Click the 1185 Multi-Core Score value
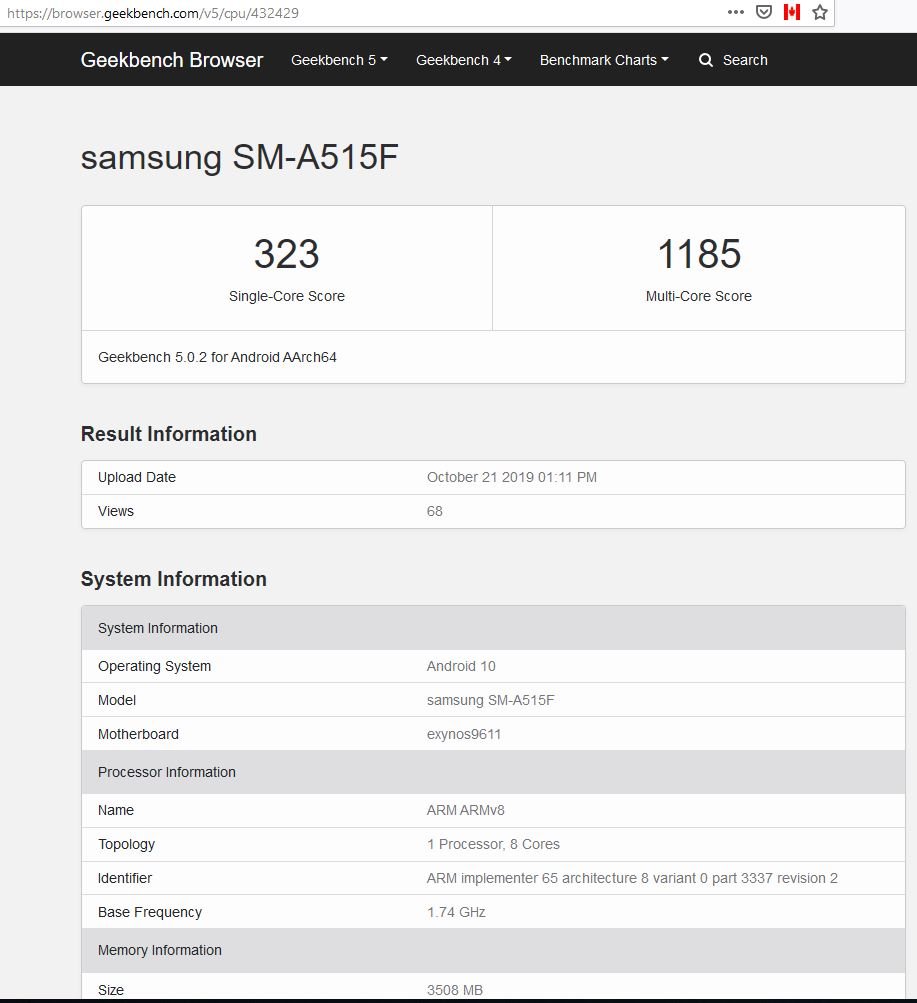The image size is (917, 1003). coord(699,254)
